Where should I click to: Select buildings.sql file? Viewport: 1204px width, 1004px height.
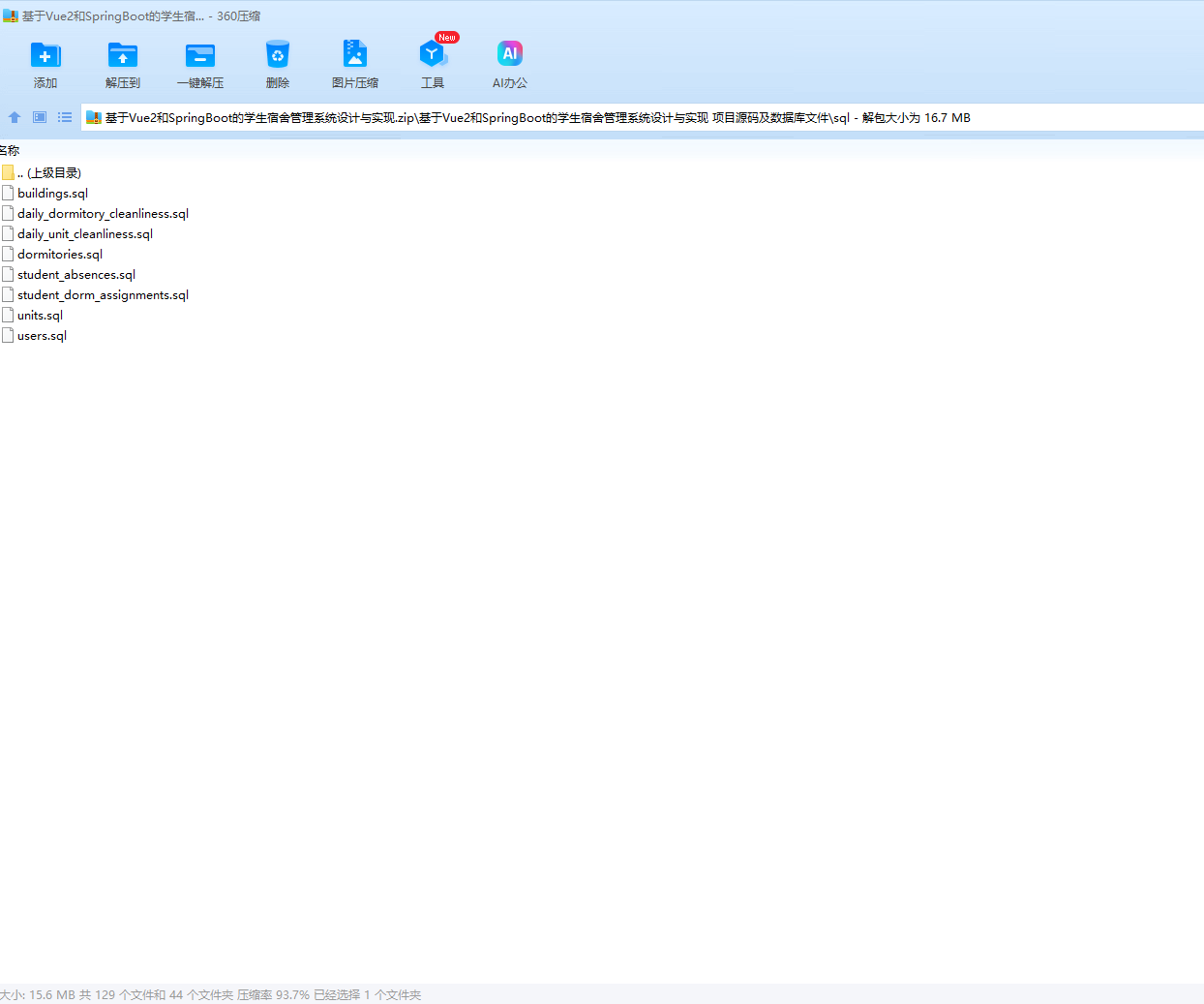coord(52,193)
